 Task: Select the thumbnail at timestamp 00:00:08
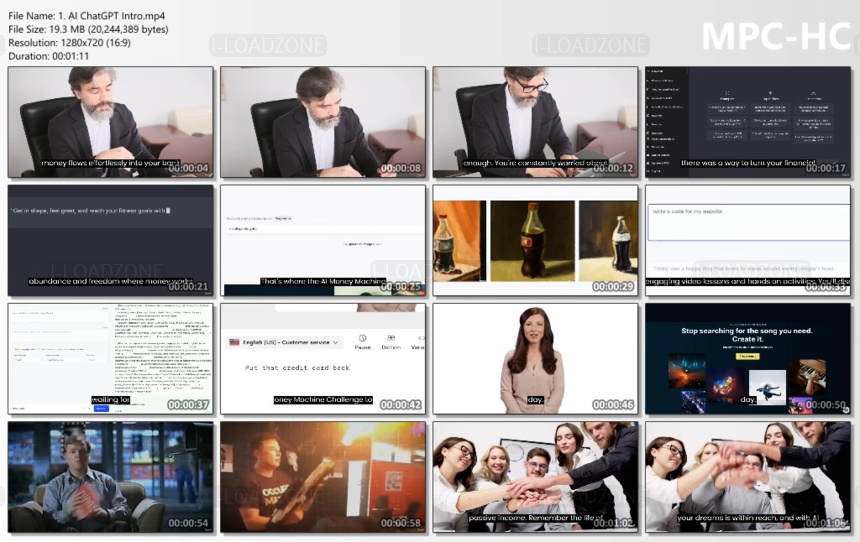tap(323, 122)
